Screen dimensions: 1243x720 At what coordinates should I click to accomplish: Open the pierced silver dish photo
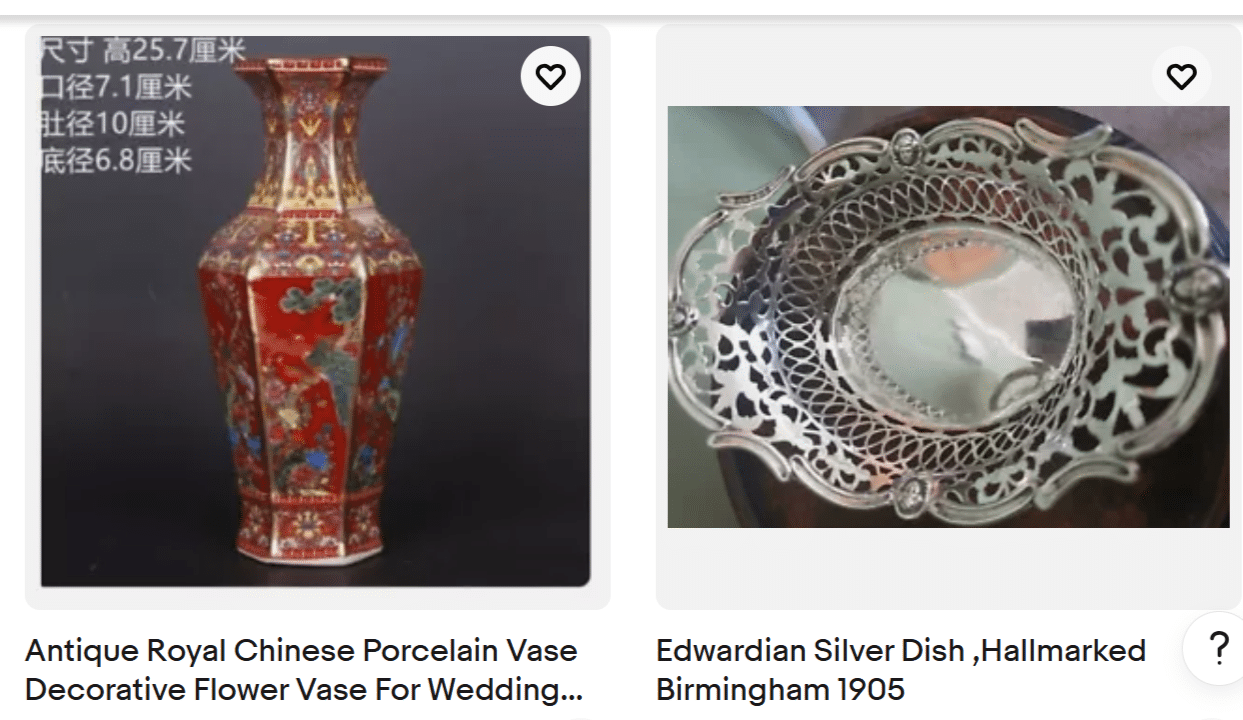pyautogui.click(x=948, y=317)
